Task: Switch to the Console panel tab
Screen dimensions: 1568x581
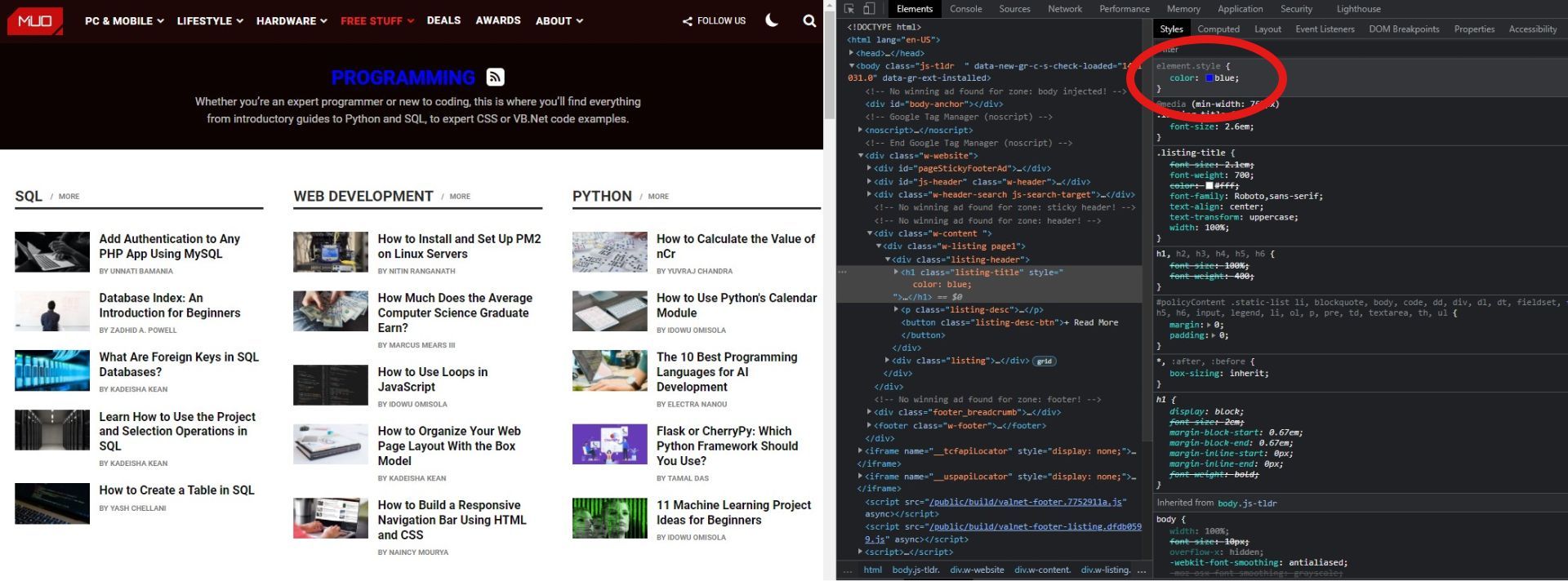Action: (965, 9)
